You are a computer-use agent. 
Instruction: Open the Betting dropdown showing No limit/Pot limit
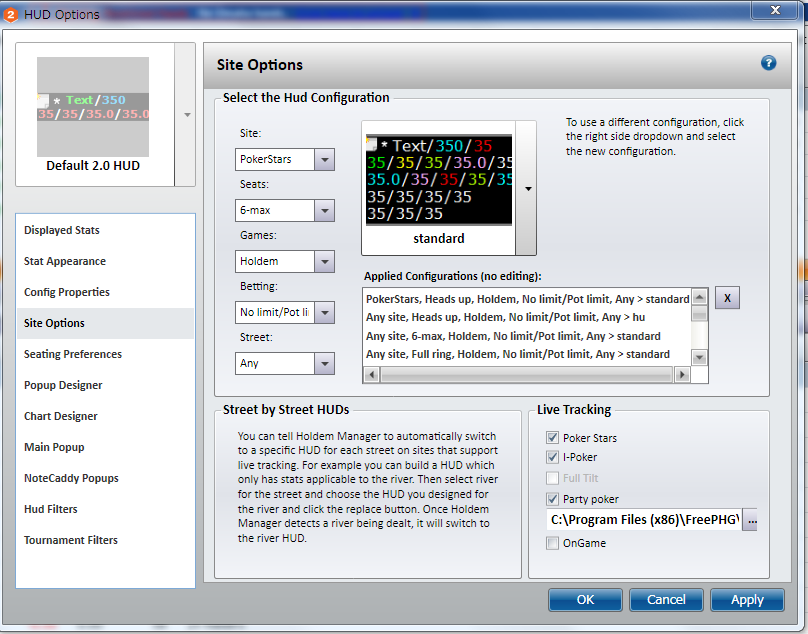point(324,312)
